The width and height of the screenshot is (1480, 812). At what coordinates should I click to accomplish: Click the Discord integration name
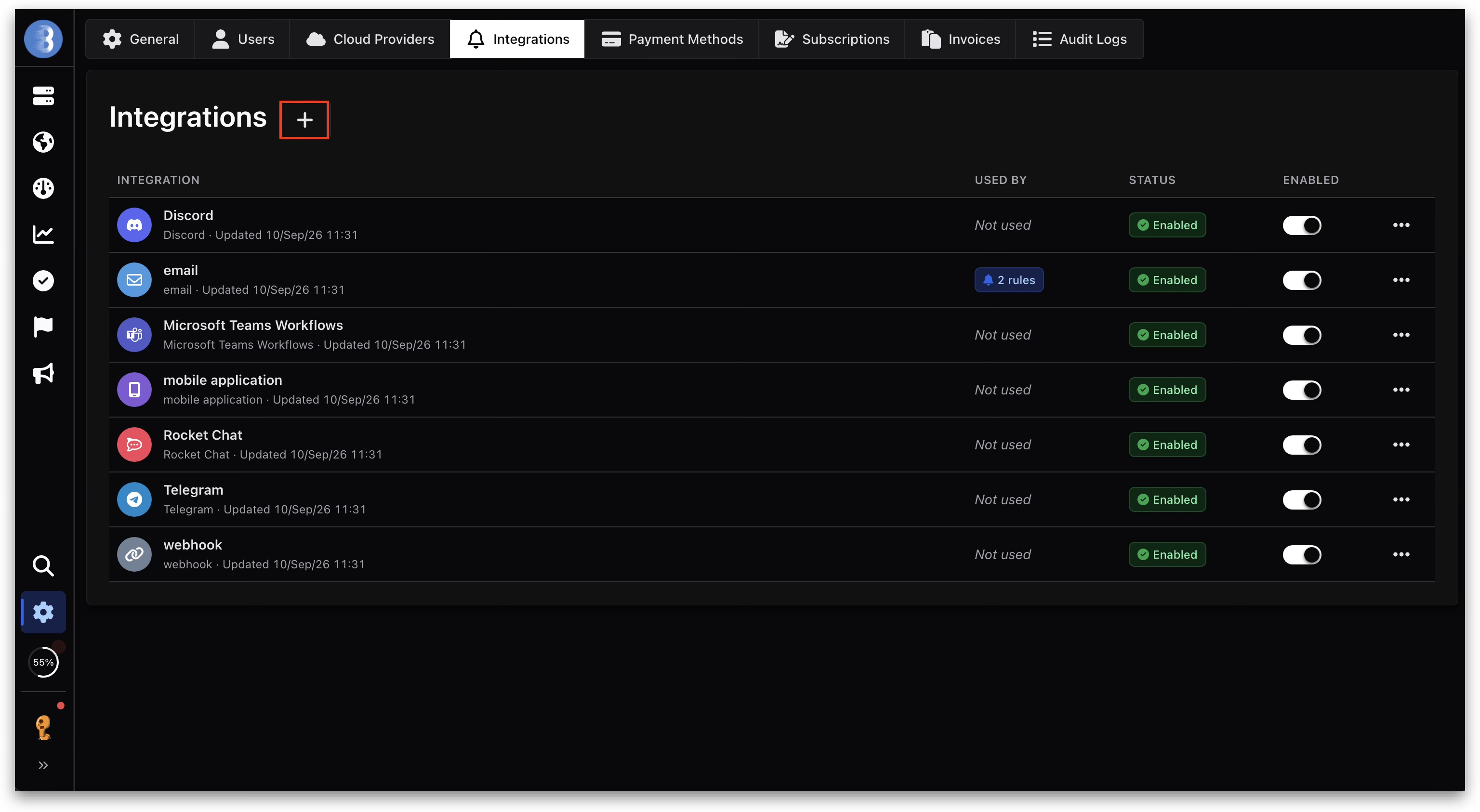tap(188, 215)
